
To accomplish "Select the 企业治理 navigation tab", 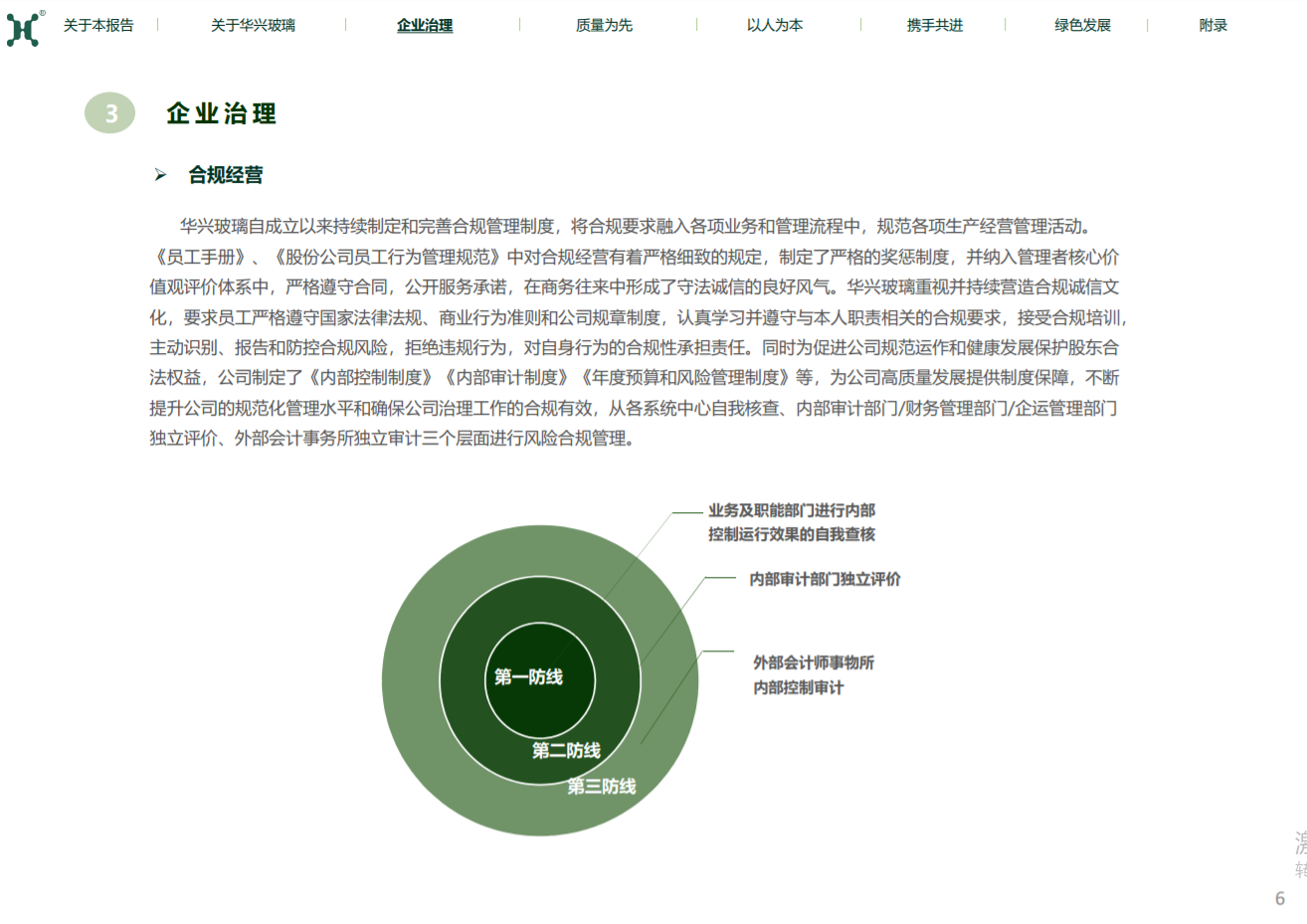I will tap(425, 25).
